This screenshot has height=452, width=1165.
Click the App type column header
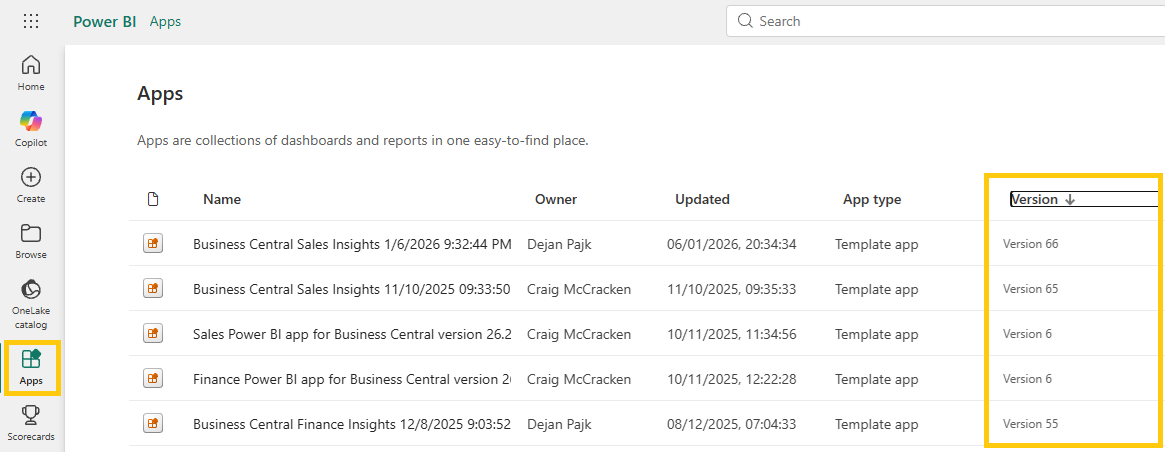872,199
